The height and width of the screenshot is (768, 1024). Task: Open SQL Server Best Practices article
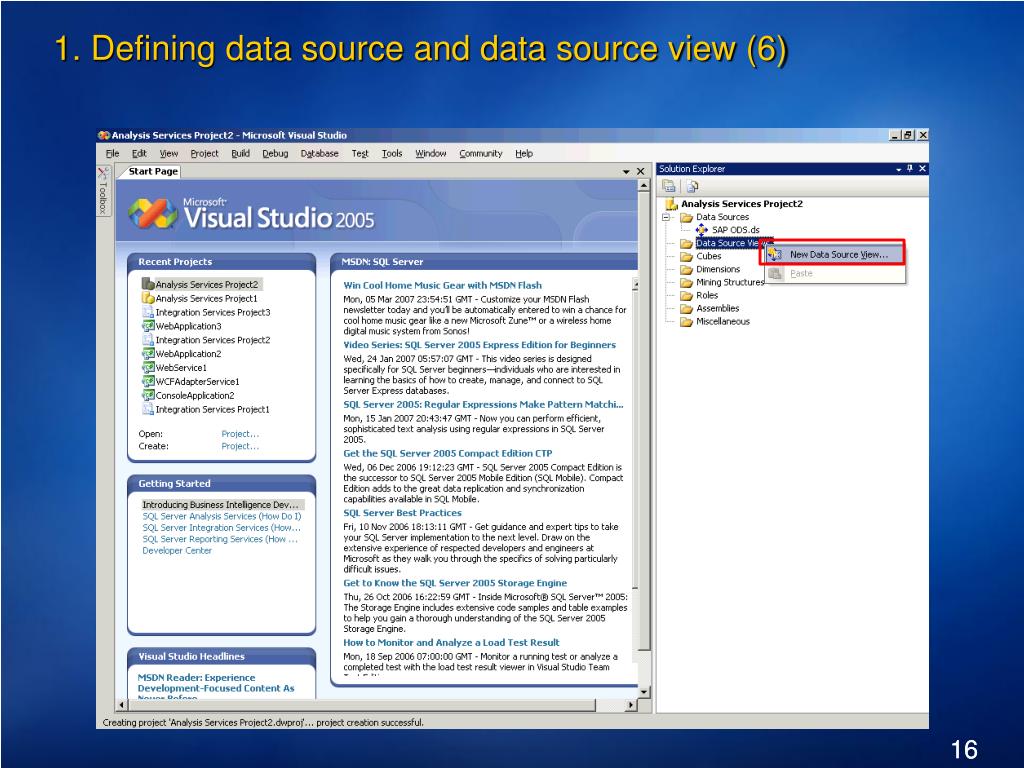pos(402,513)
